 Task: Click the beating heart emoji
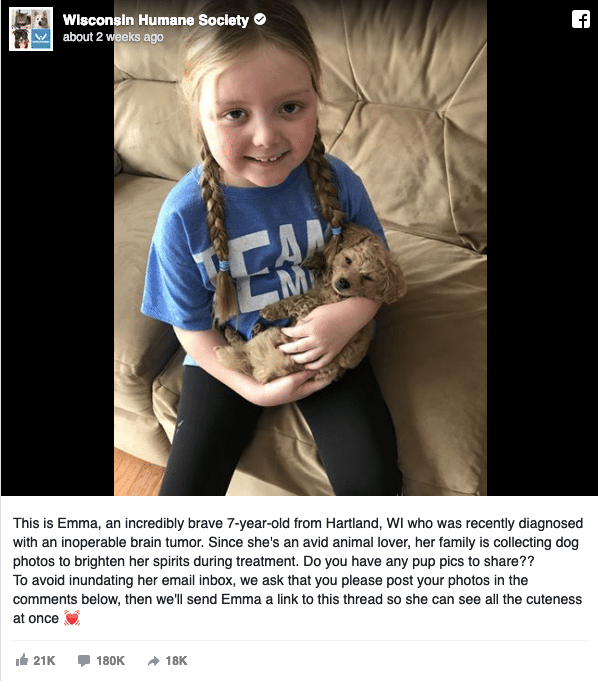[72, 618]
